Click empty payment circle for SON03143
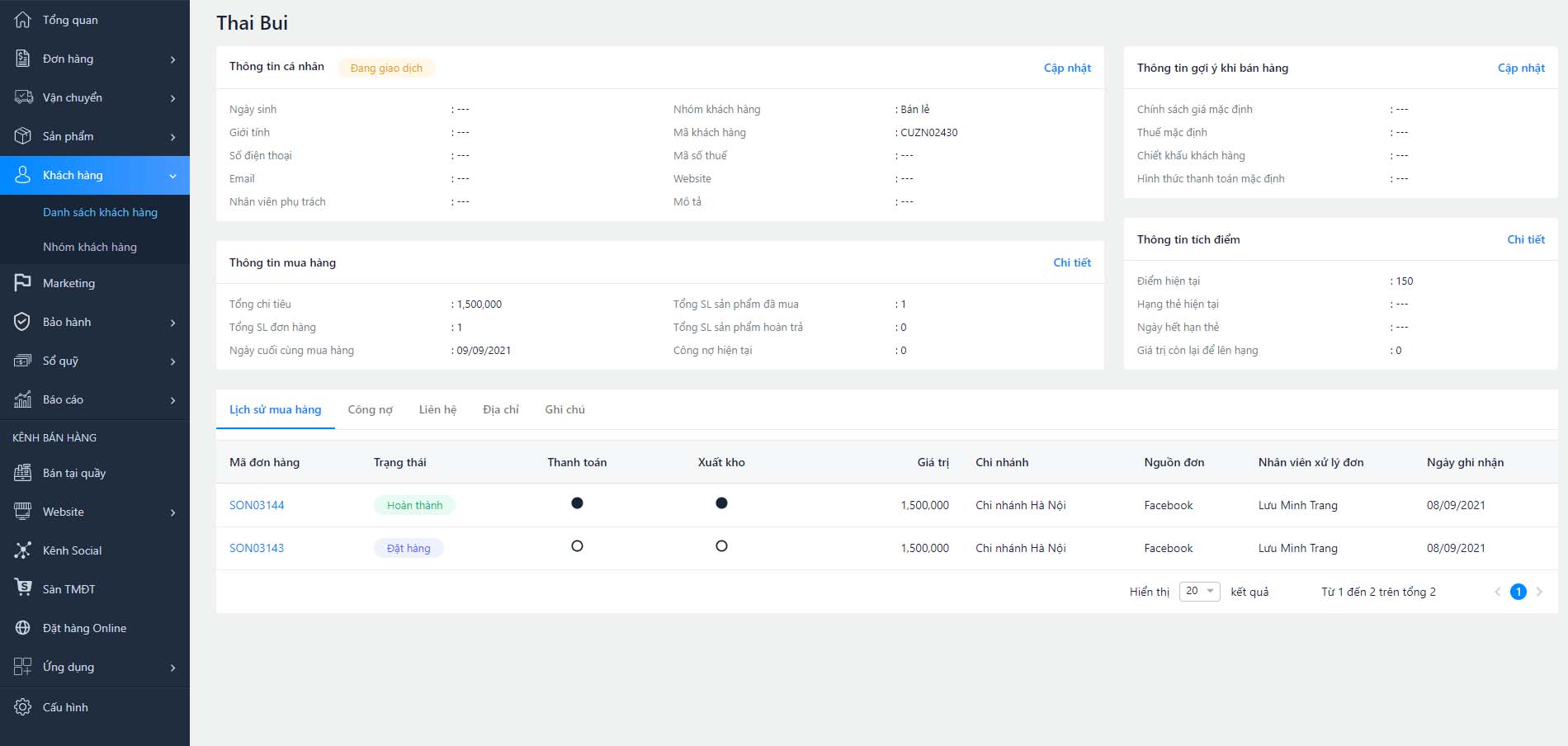Image resolution: width=1568 pixels, height=746 pixels. tap(577, 546)
